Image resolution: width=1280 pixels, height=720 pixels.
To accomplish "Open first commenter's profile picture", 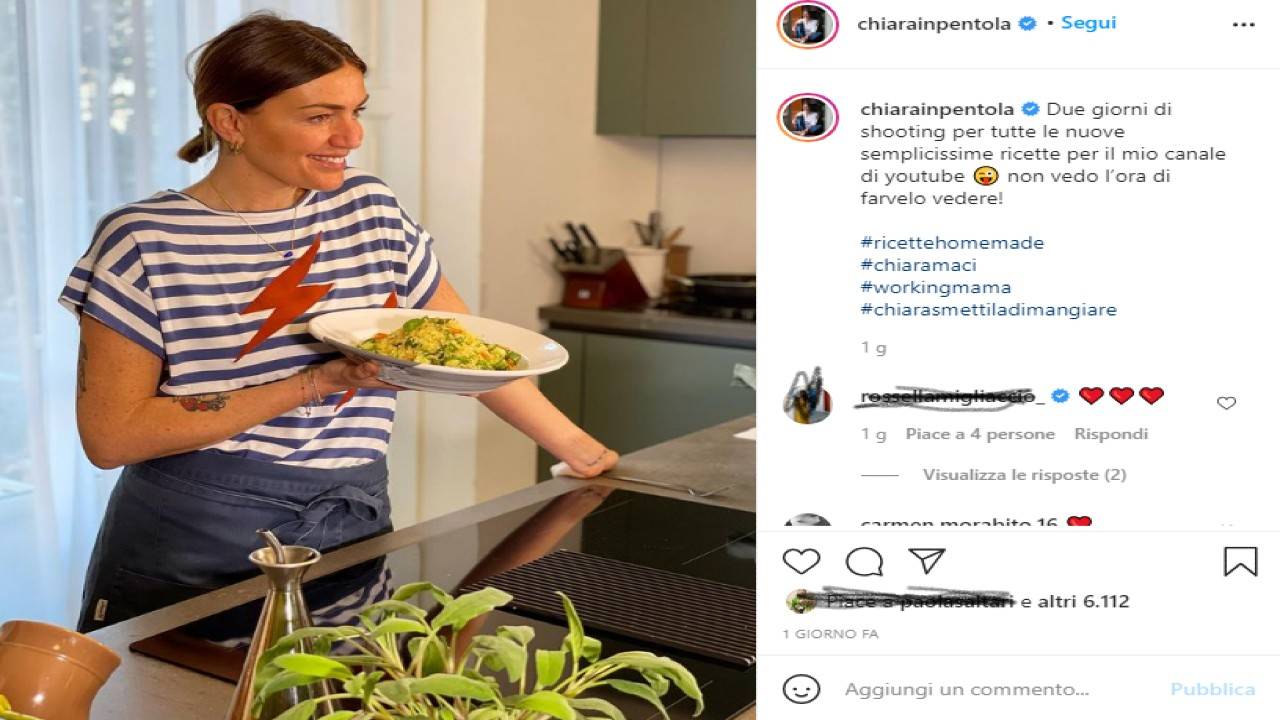I will coord(807,396).
